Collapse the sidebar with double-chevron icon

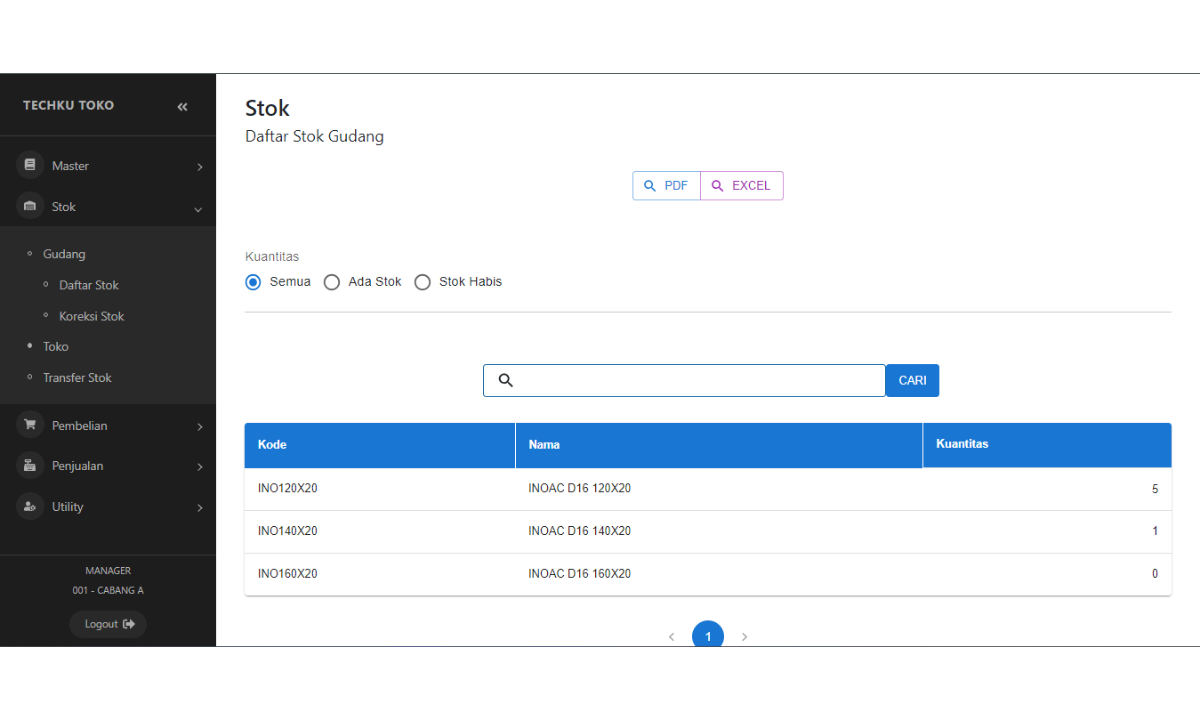[182, 106]
